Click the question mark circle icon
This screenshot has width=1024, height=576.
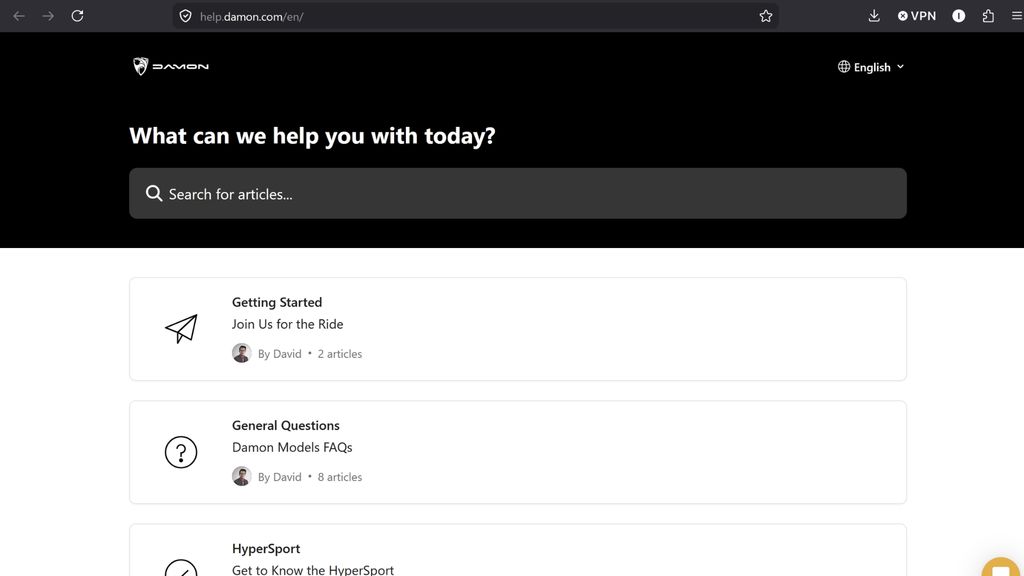[181, 452]
